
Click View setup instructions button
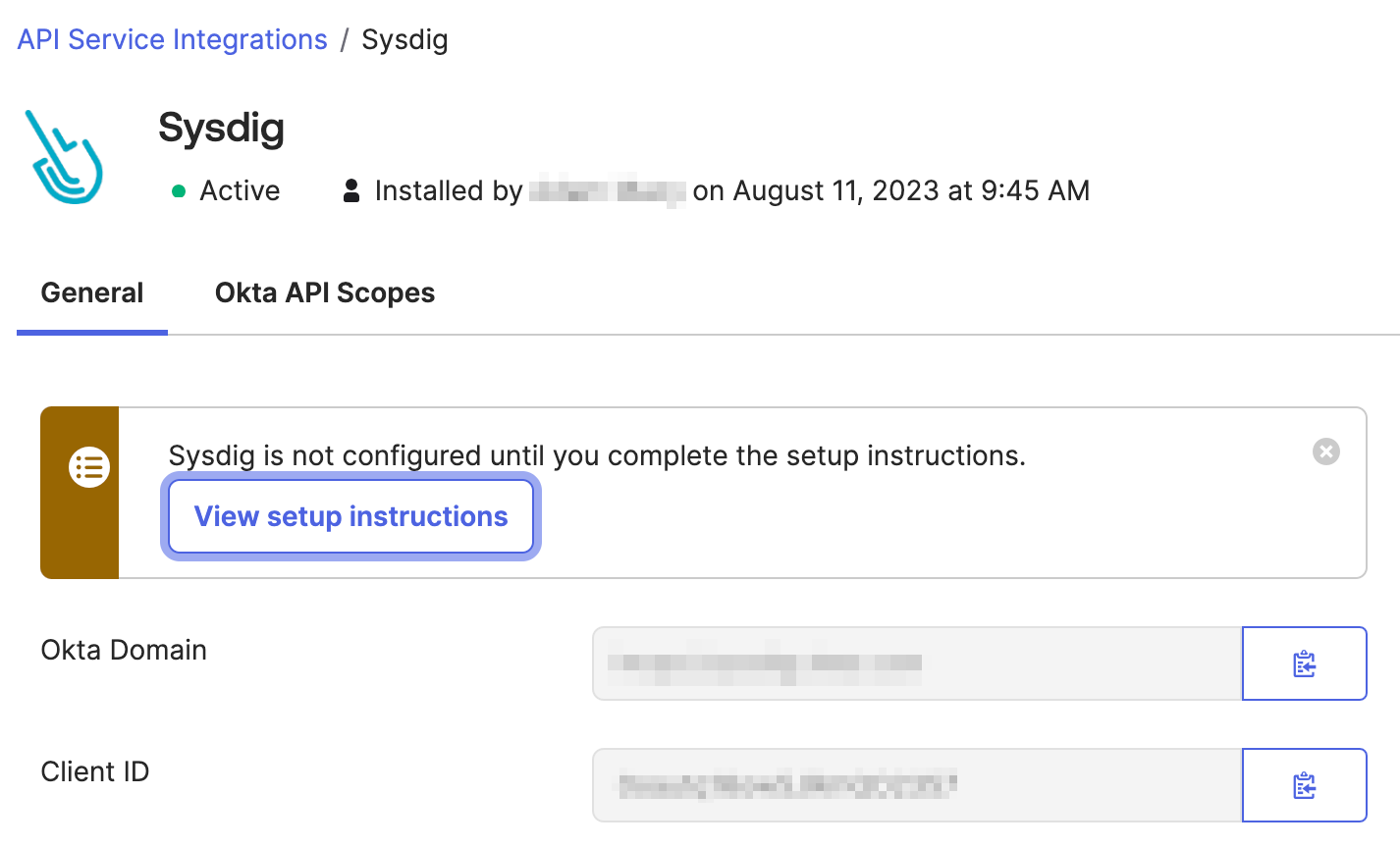[x=350, y=516]
